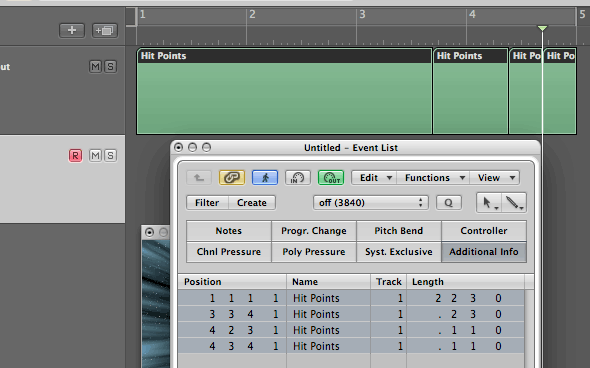Click the Length column header
590x368 pixels.
pos(465,282)
